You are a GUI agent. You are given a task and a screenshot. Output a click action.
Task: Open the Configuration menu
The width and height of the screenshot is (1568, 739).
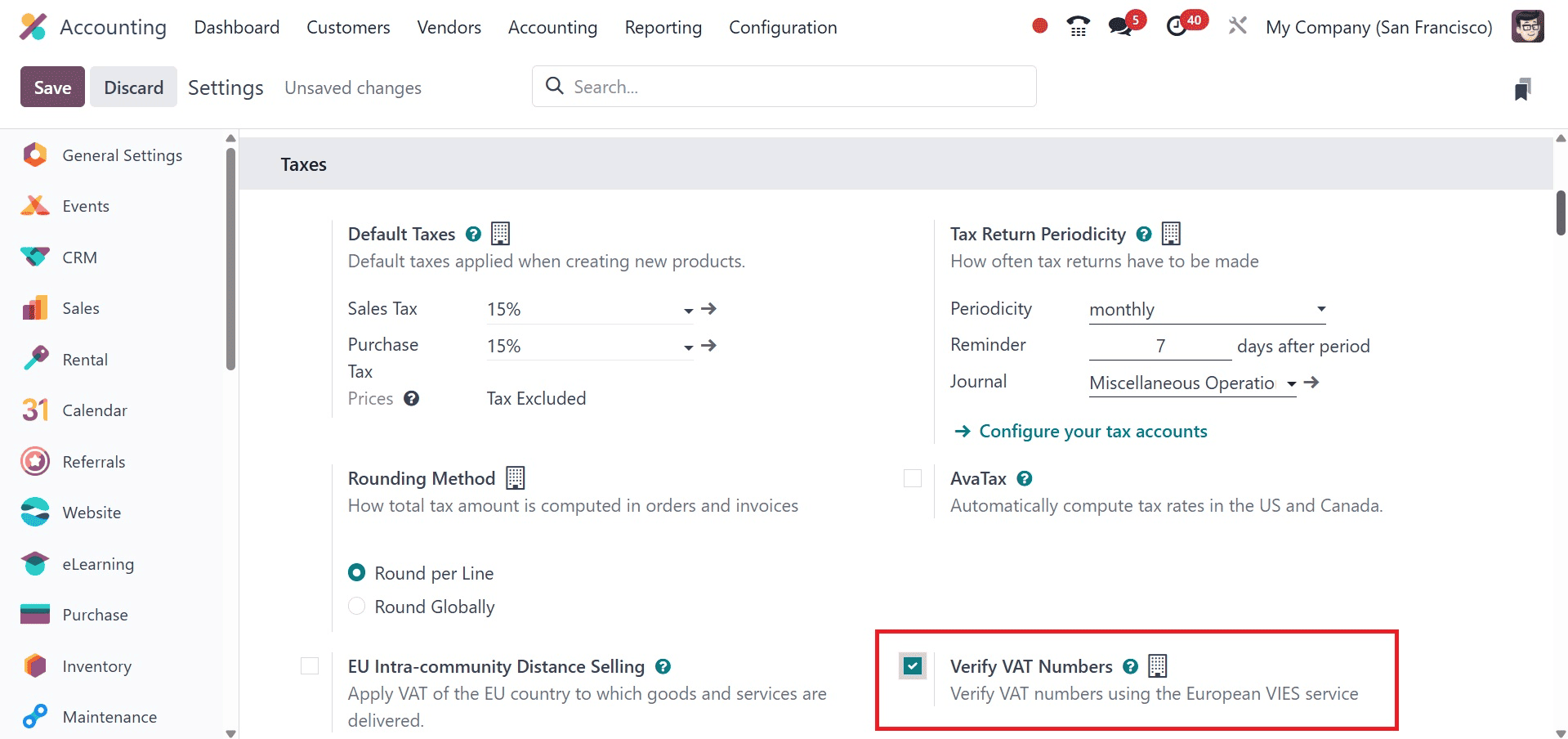pos(782,28)
